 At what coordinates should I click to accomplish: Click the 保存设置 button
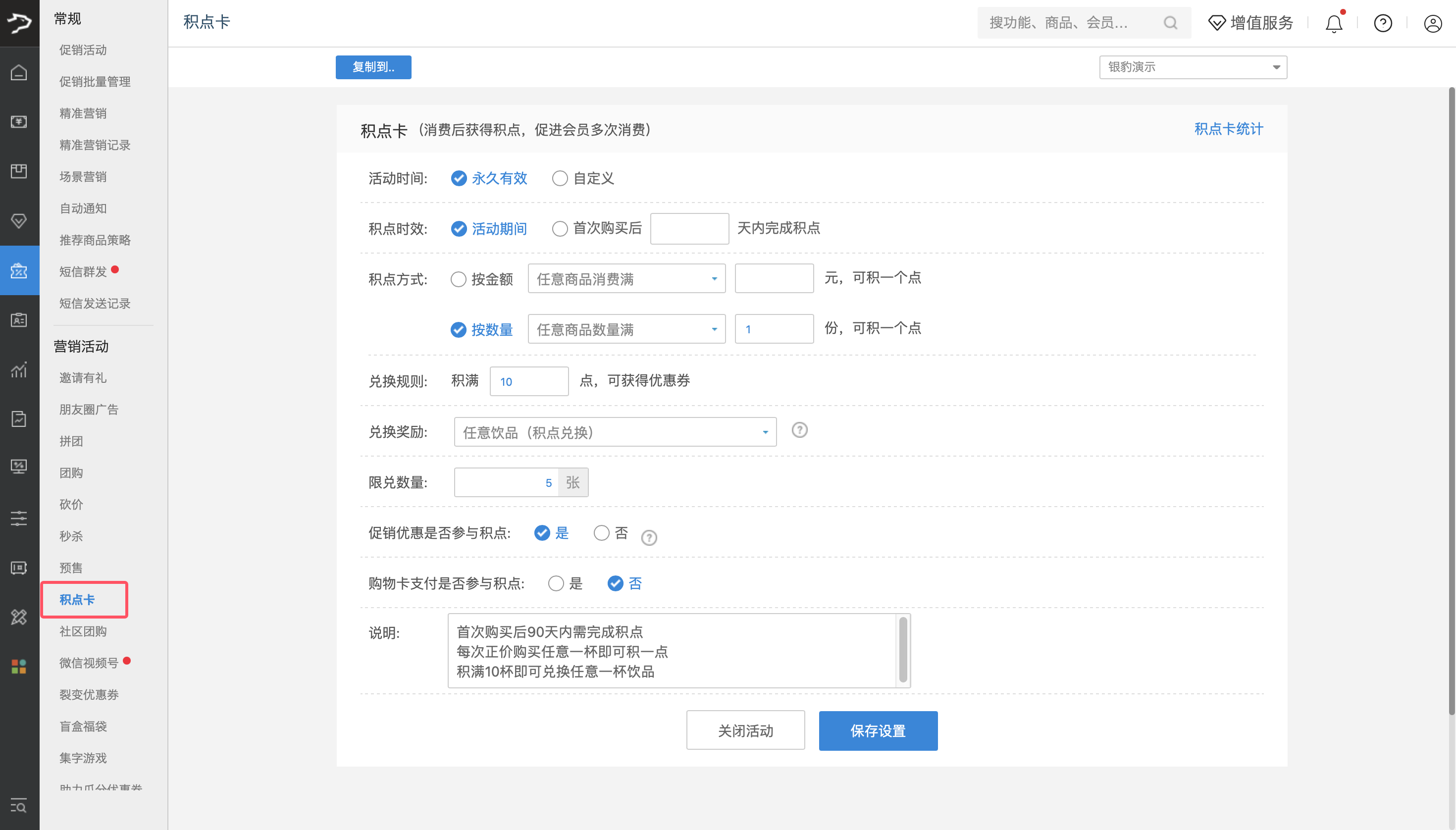[x=878, y=730]
